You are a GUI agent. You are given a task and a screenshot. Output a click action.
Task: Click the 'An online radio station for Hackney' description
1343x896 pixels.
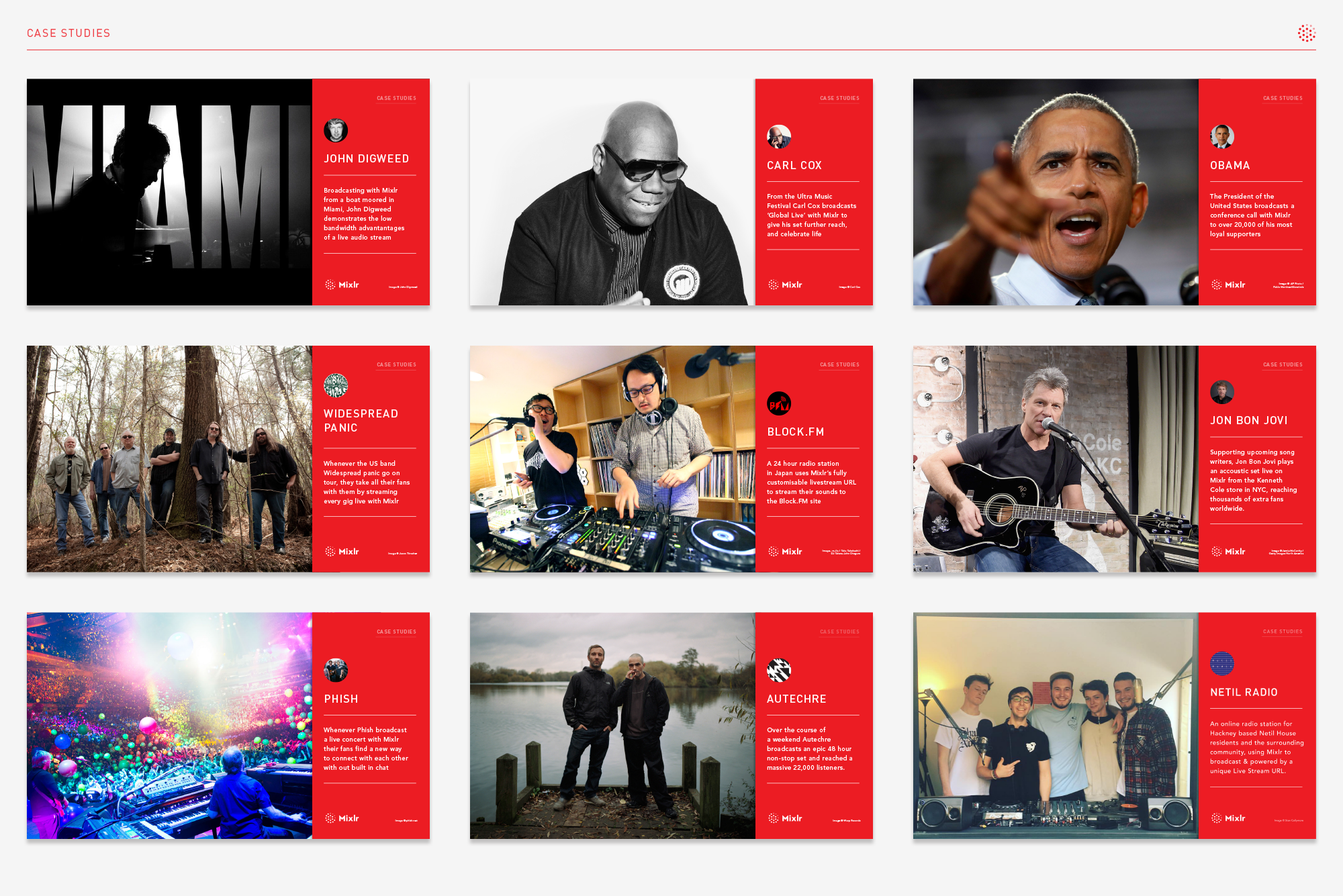point(1257,748)
